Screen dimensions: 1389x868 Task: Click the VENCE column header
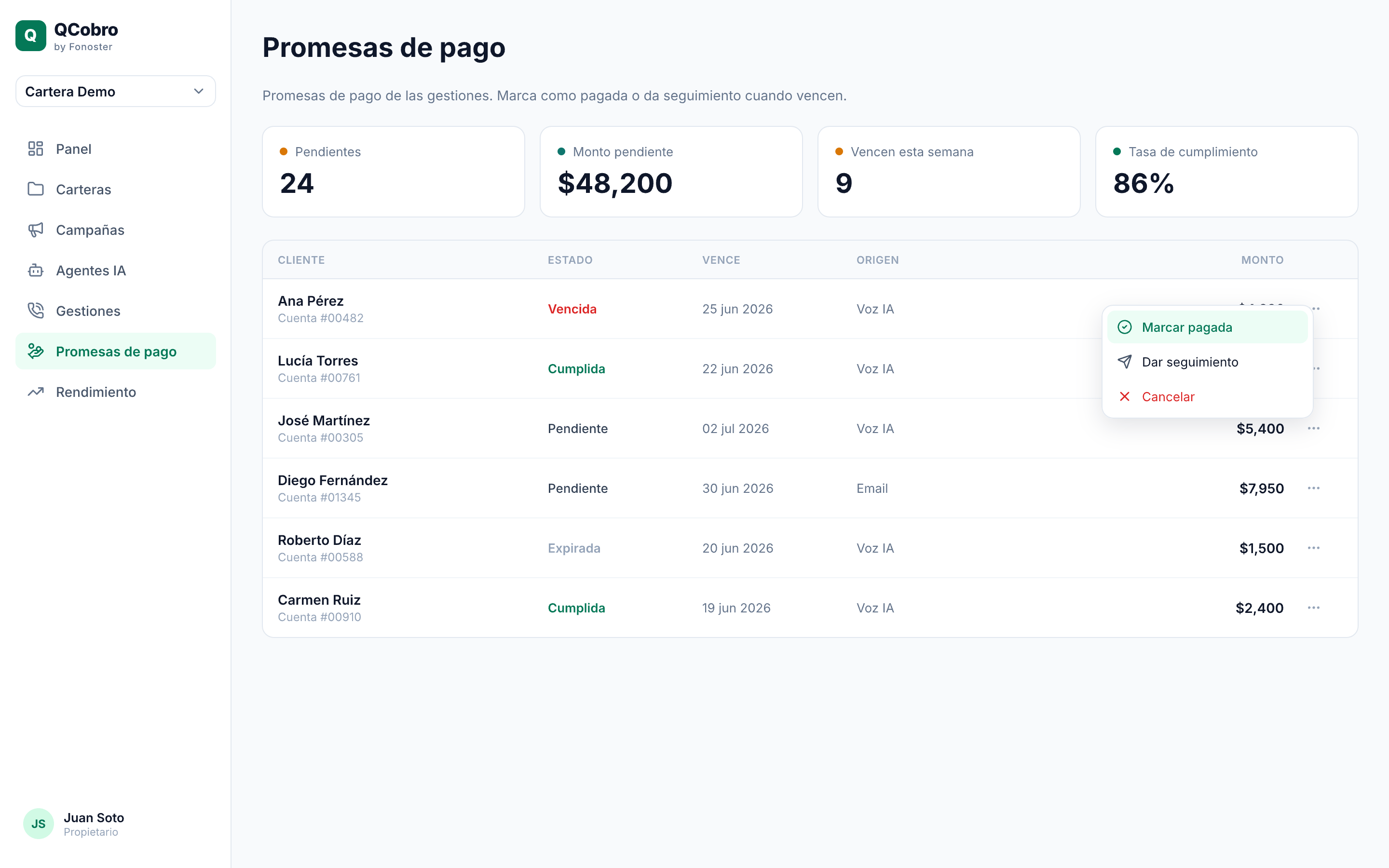(721, 260)
